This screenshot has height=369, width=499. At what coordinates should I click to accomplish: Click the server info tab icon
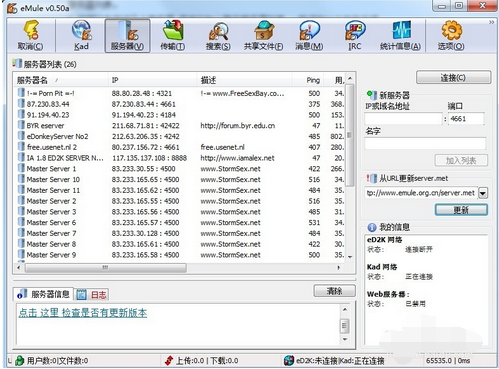click(x=22, y=294)
